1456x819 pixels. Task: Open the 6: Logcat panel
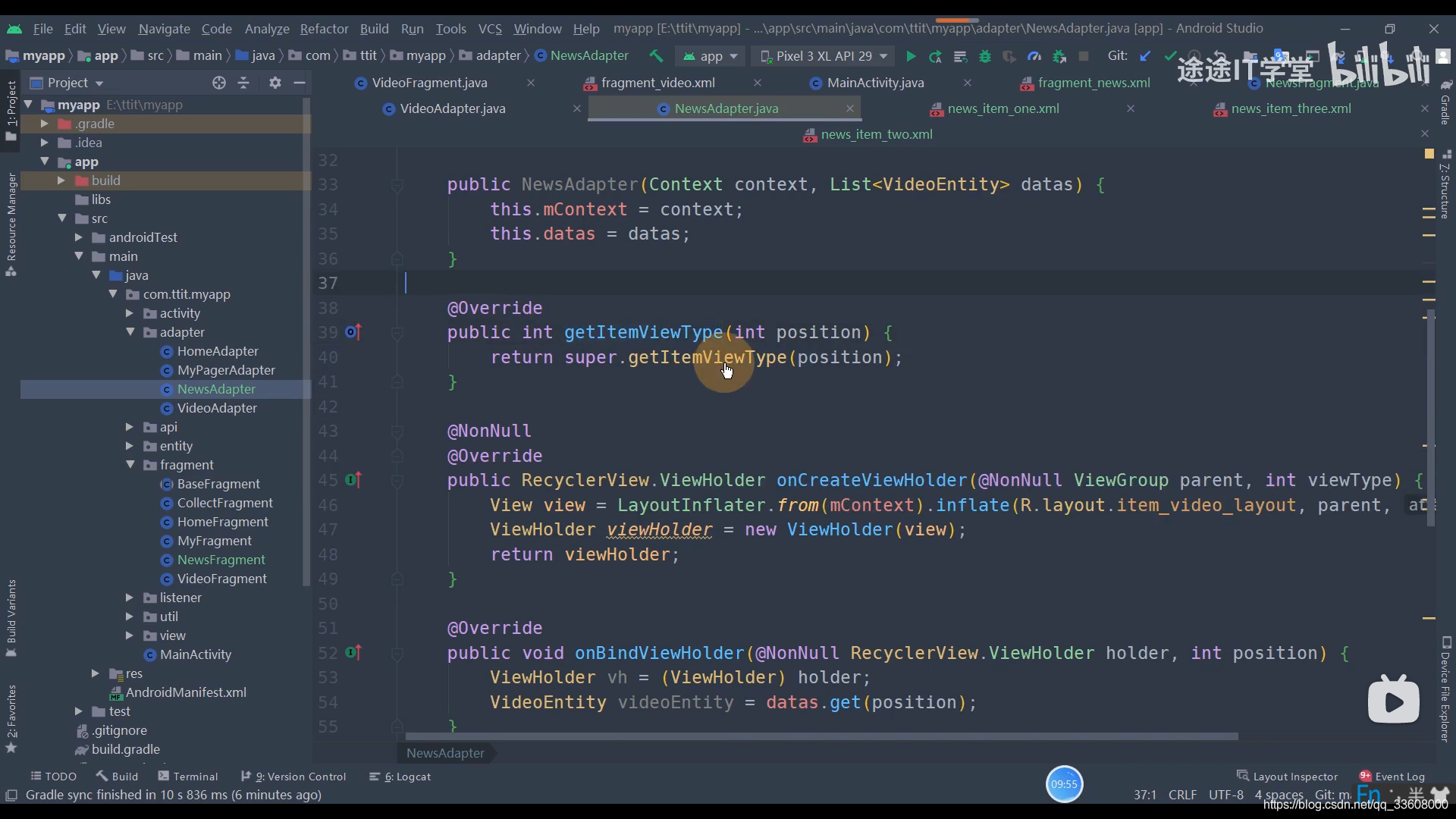tap(400, 777)
